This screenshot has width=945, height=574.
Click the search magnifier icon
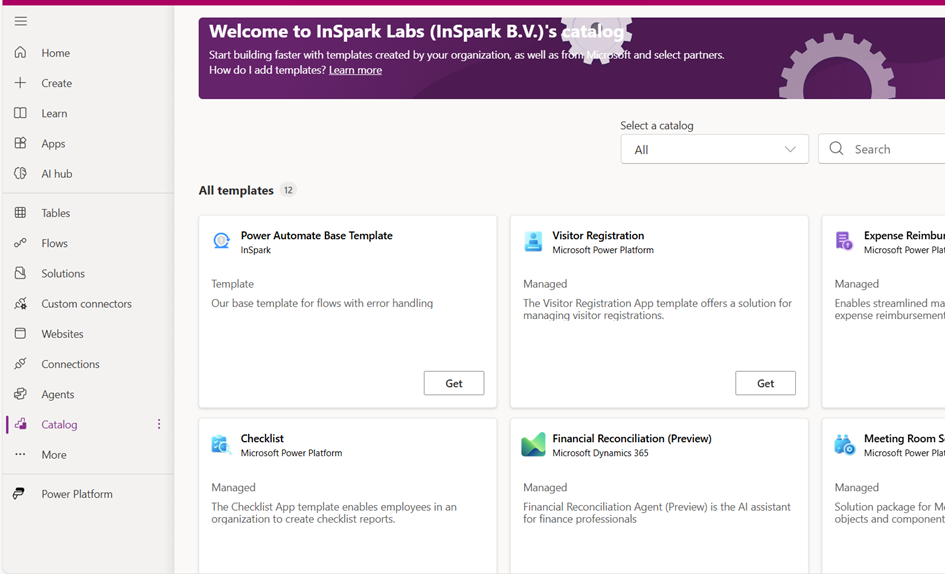(x=837, y=148)
